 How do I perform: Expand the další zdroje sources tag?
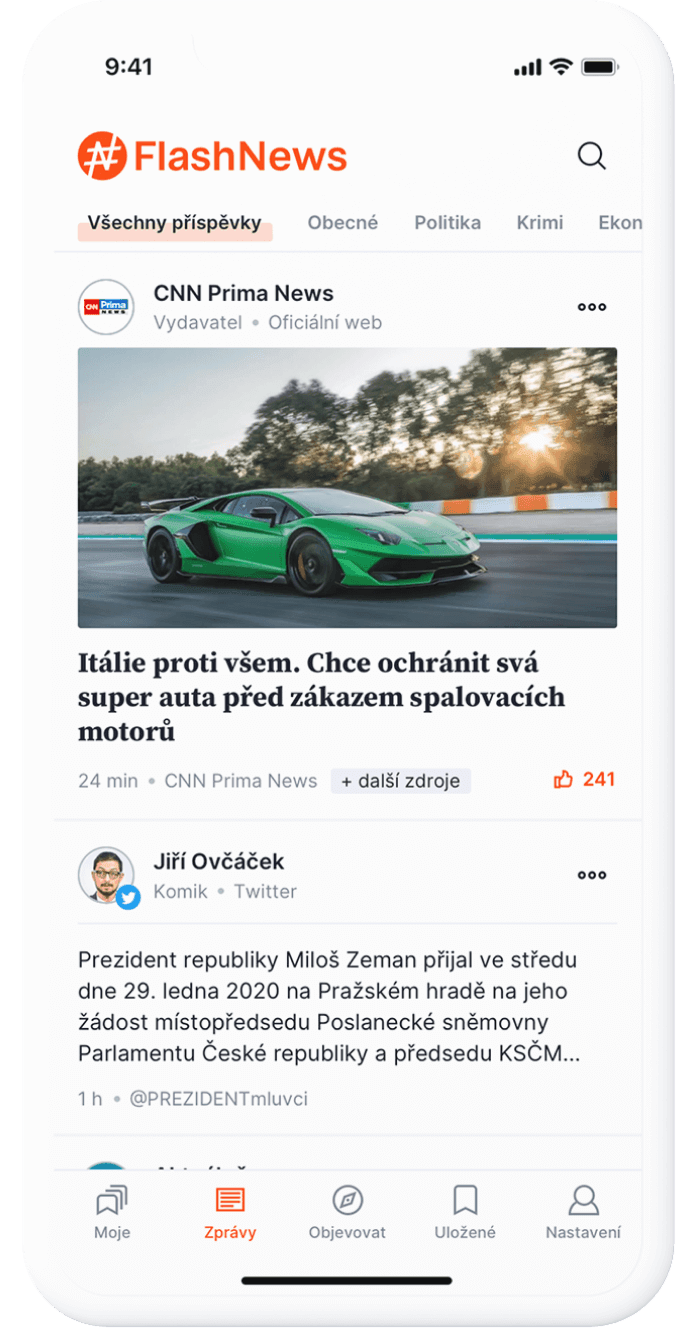401,781
